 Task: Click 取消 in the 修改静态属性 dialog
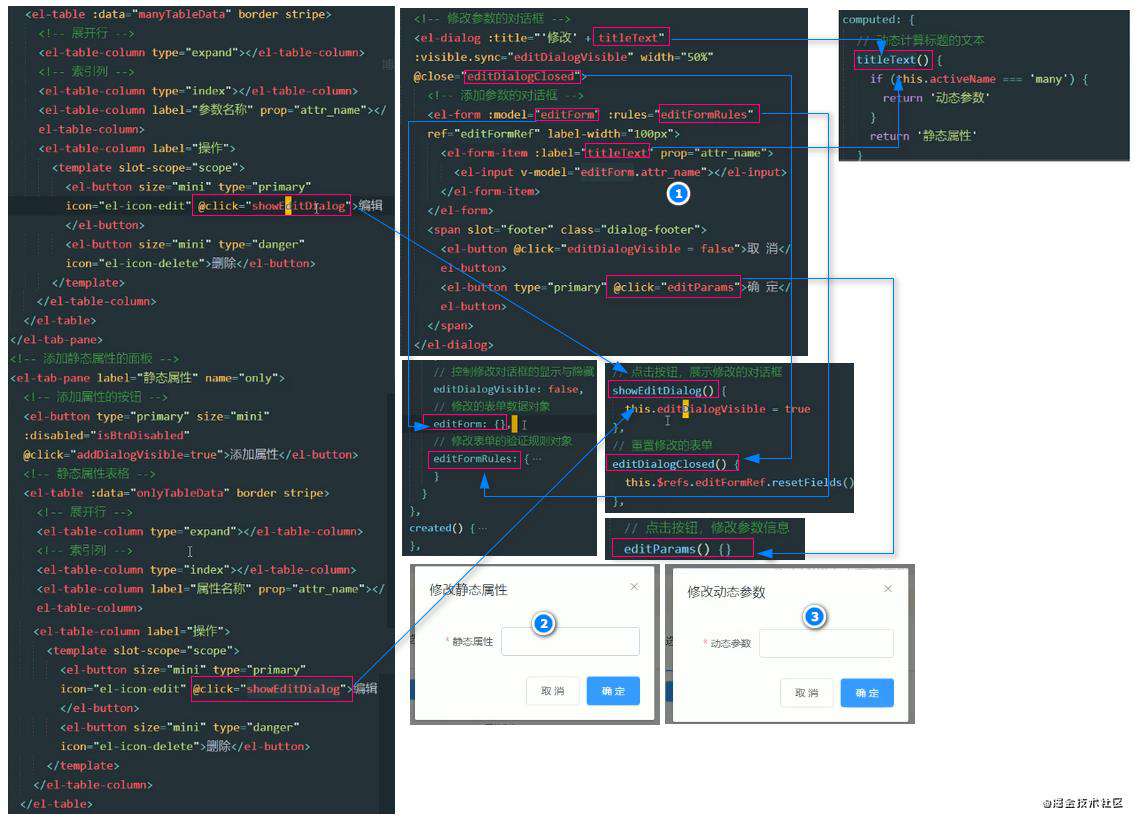[x=553, y=691]
